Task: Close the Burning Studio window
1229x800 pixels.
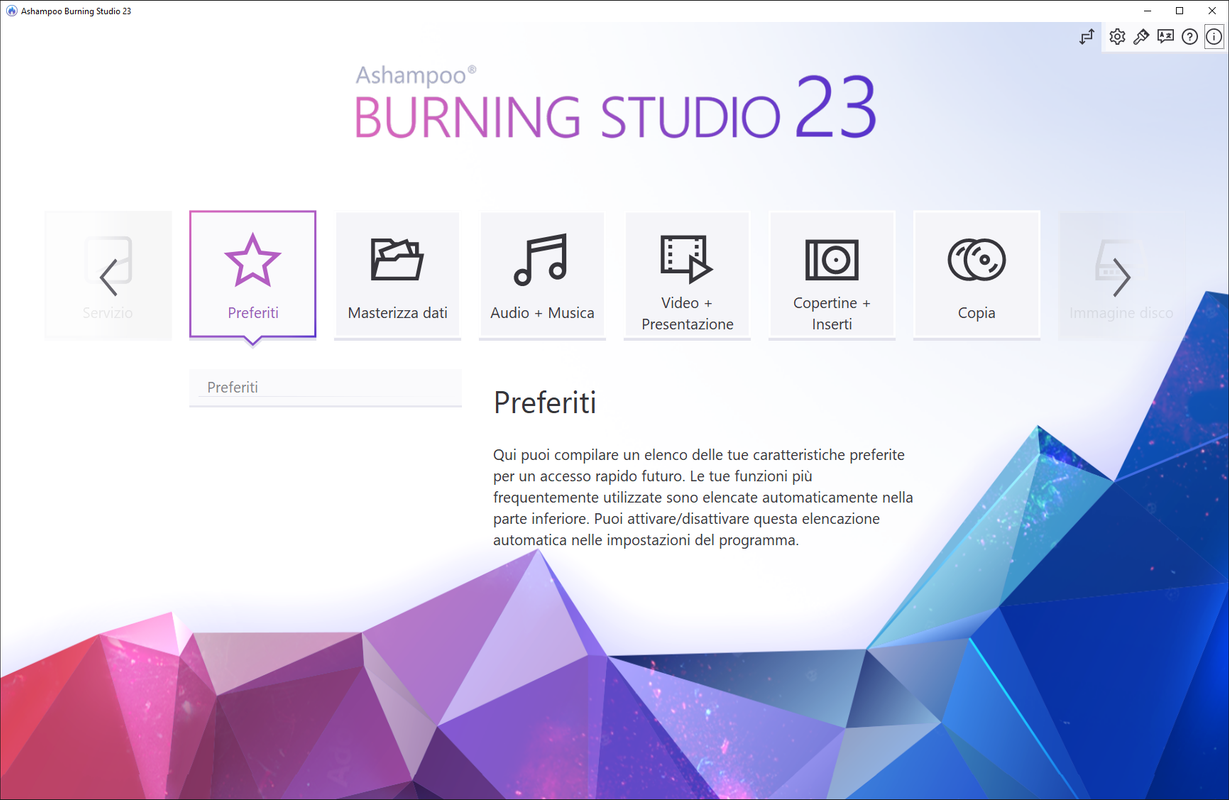Action: tap(1212, 10)
